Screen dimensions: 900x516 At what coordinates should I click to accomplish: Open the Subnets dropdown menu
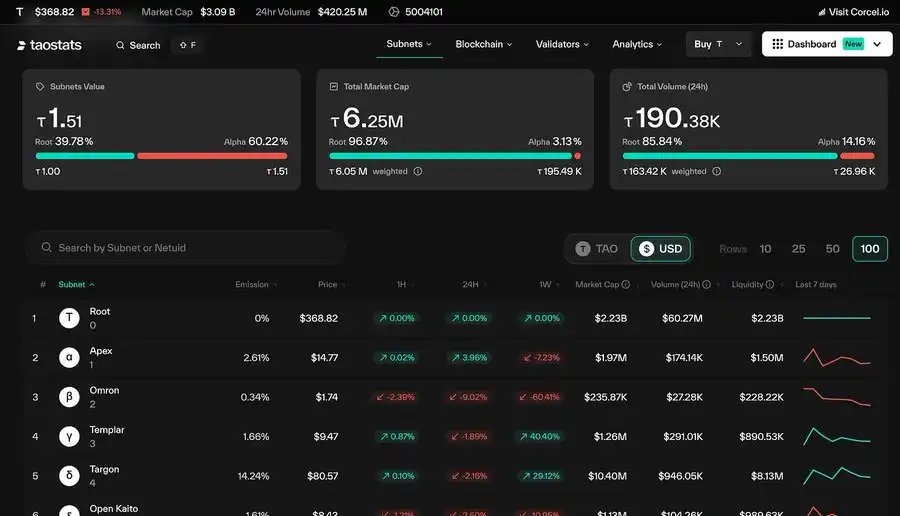[410, 44]
